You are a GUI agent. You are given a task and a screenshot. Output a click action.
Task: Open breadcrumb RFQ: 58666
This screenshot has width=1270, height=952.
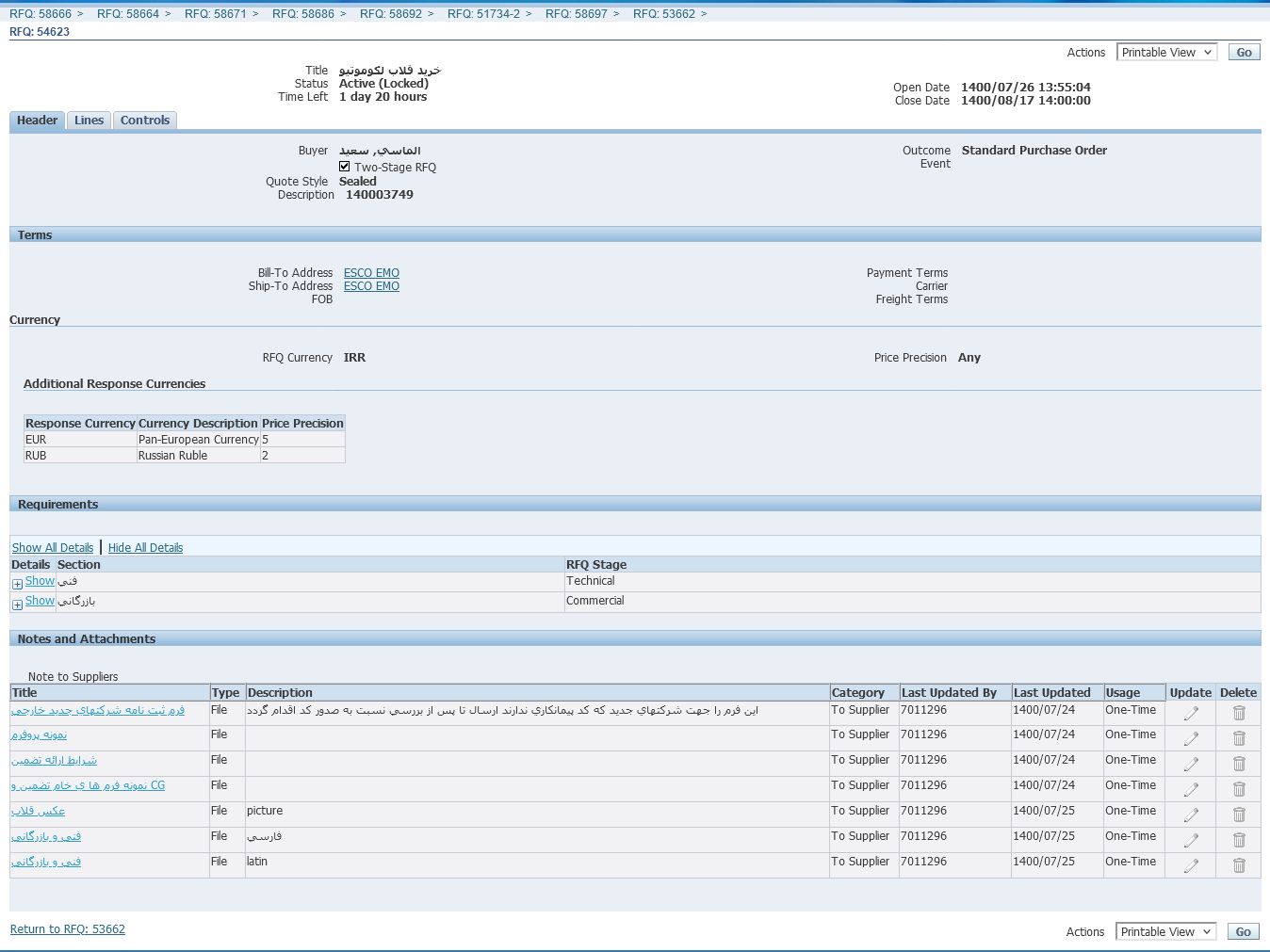click(x=41, y=14)
